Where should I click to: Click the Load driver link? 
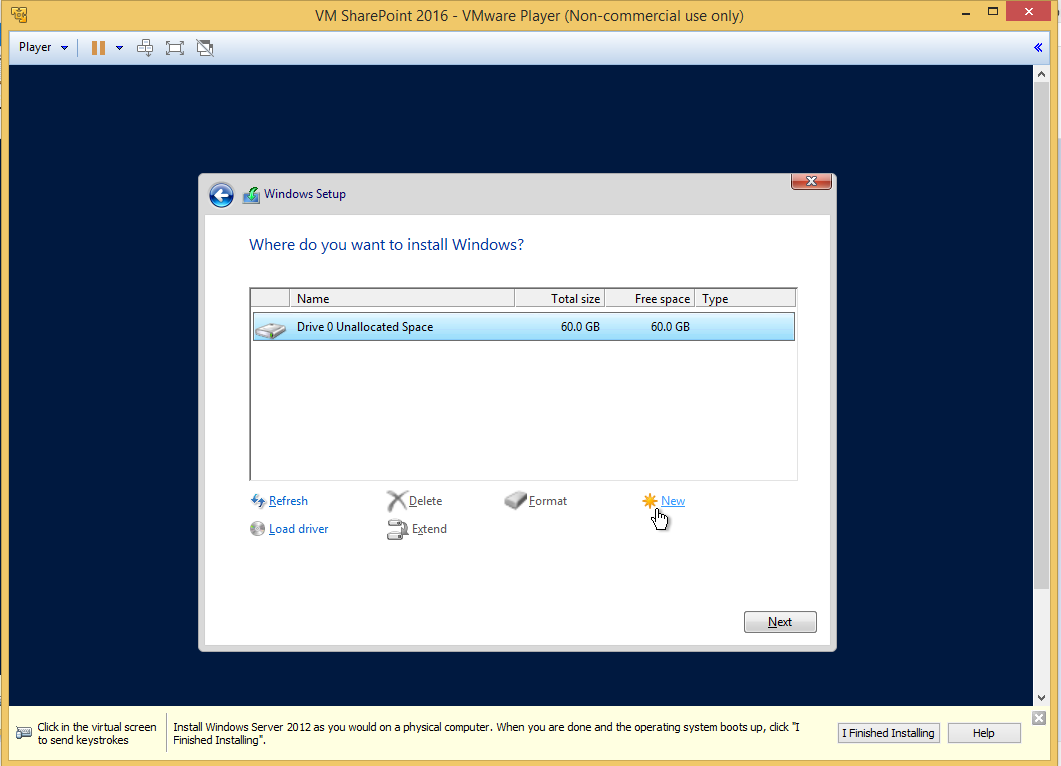point(298,529)
